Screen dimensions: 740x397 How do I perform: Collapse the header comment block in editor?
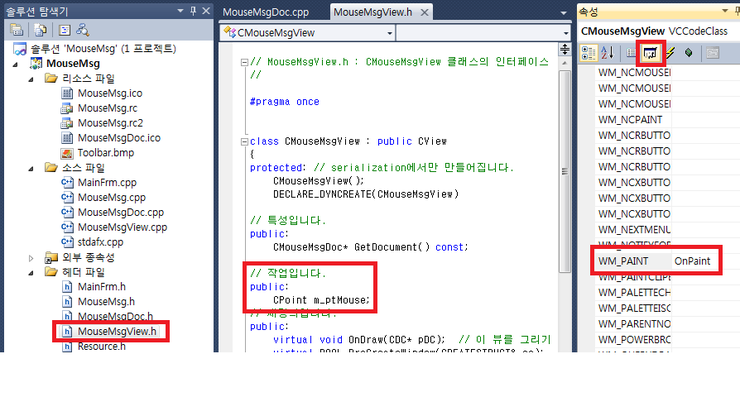coord(244,62)
